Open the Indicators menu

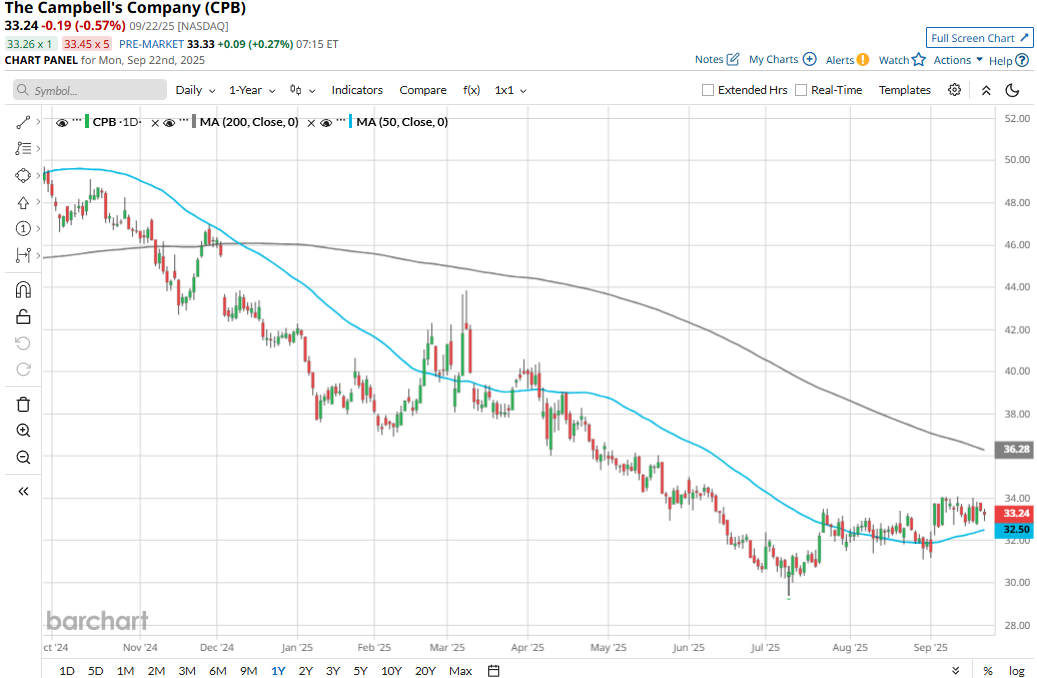click(x=357, y=90)
